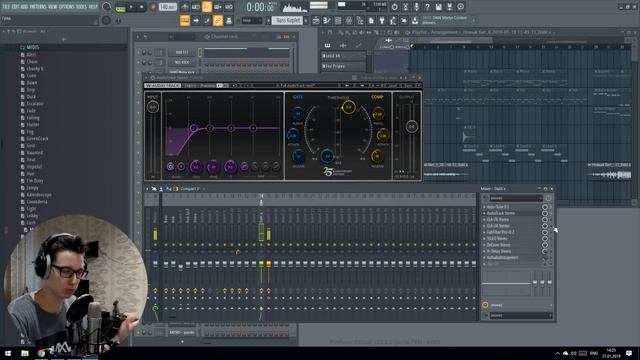Open the FabFilter Pro-Q 2 effect slot
640x360 pixels.
click(512, 232)
